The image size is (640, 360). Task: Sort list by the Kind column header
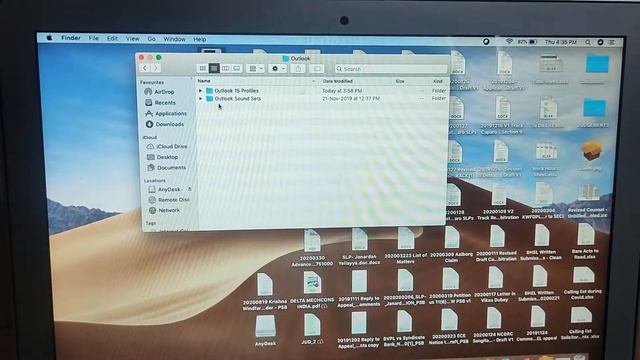pyautogui.click(x=438, y=81)
